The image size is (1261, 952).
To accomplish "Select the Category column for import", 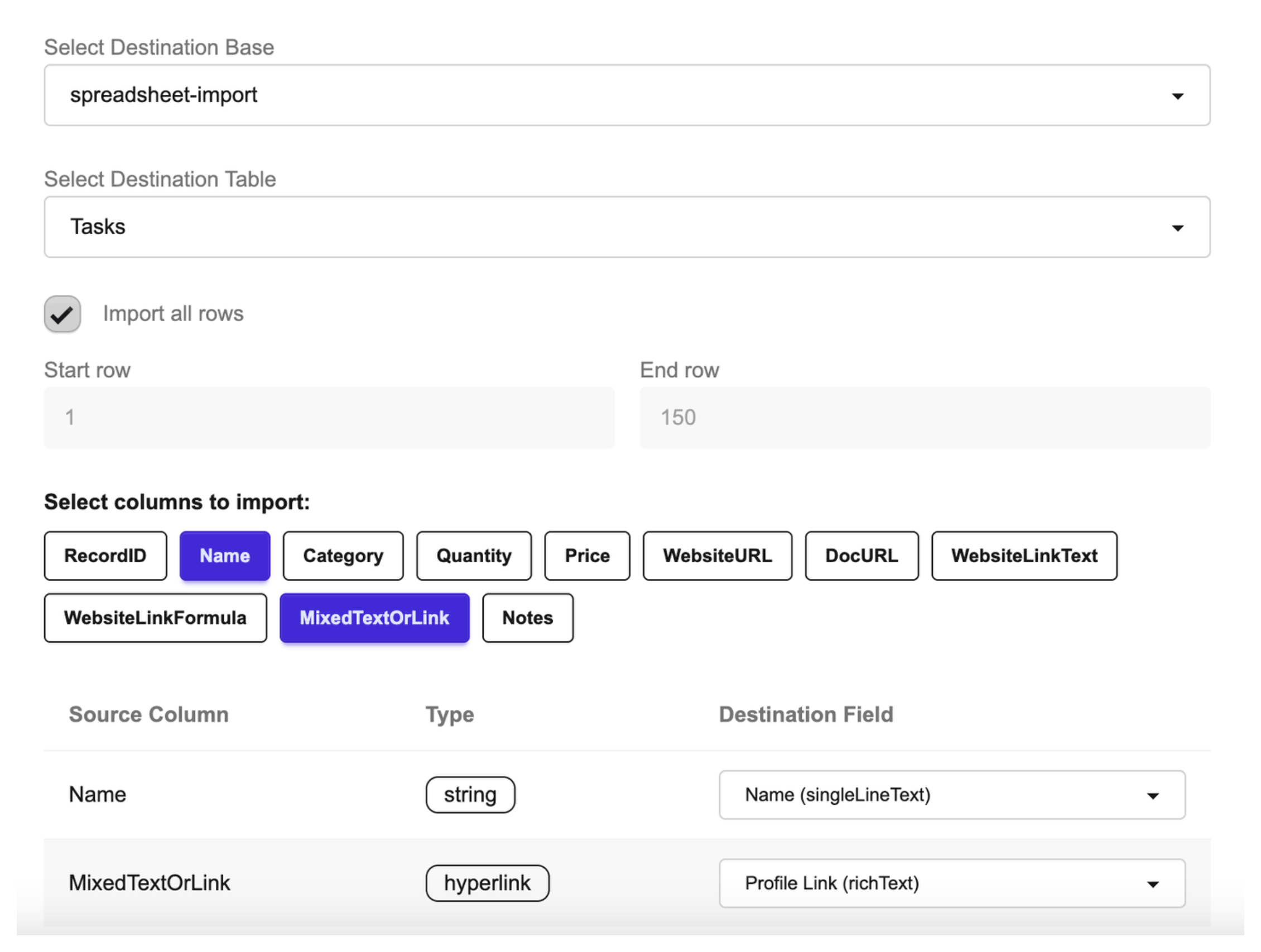I will (x=343, y=555).
